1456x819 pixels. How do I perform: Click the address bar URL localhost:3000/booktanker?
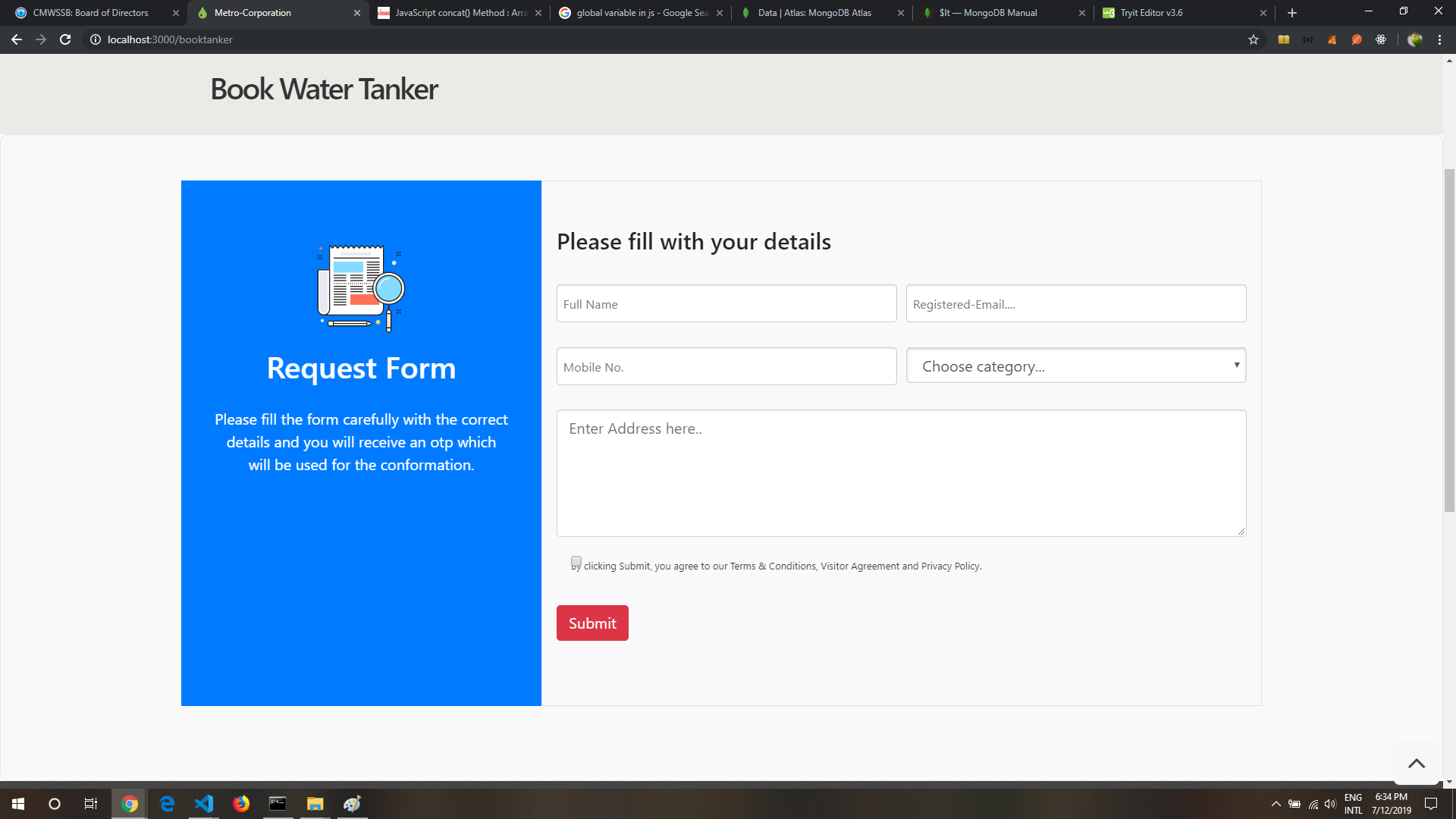(170, 39)
